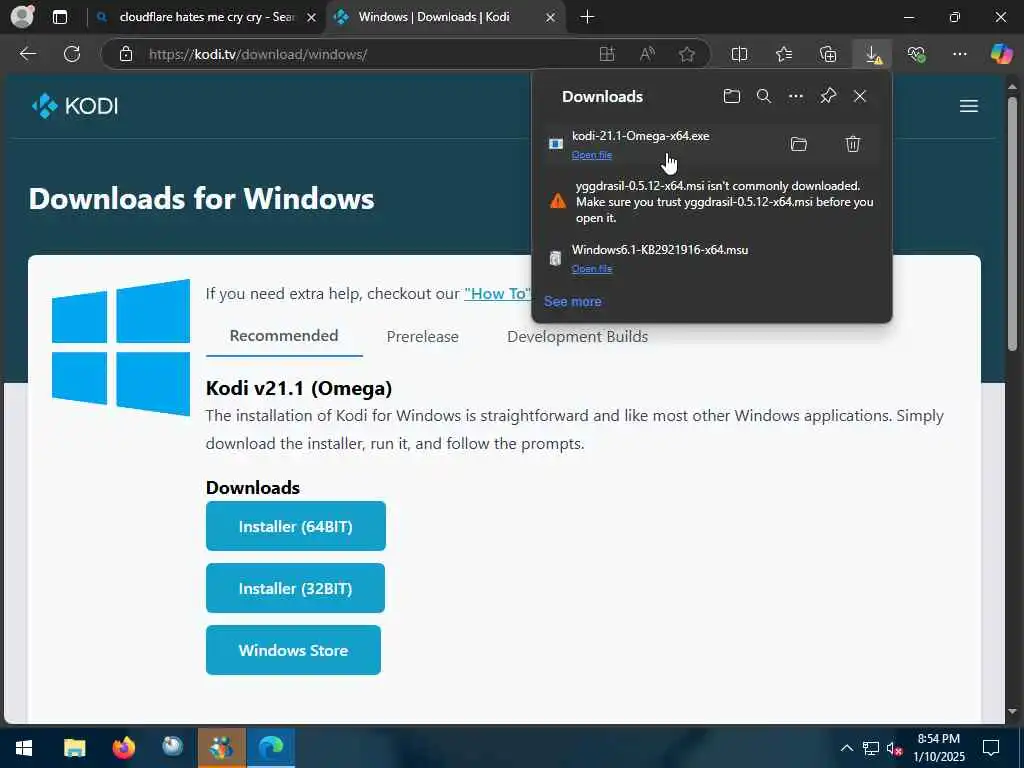
Task: View site information lock icon
Action: (126, 54)
